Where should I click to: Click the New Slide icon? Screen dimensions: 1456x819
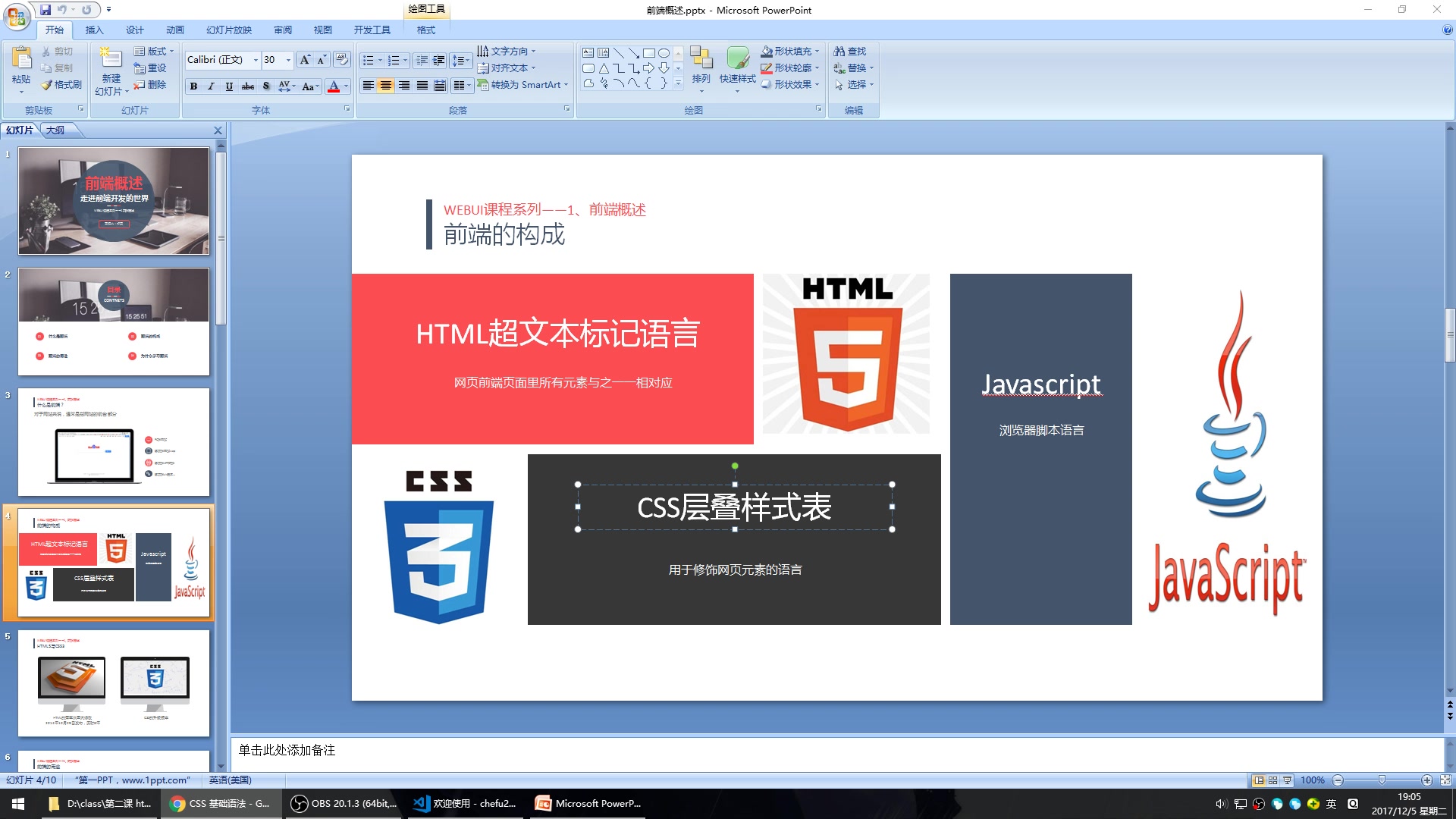pyautogui.click(x=111, y=58)
